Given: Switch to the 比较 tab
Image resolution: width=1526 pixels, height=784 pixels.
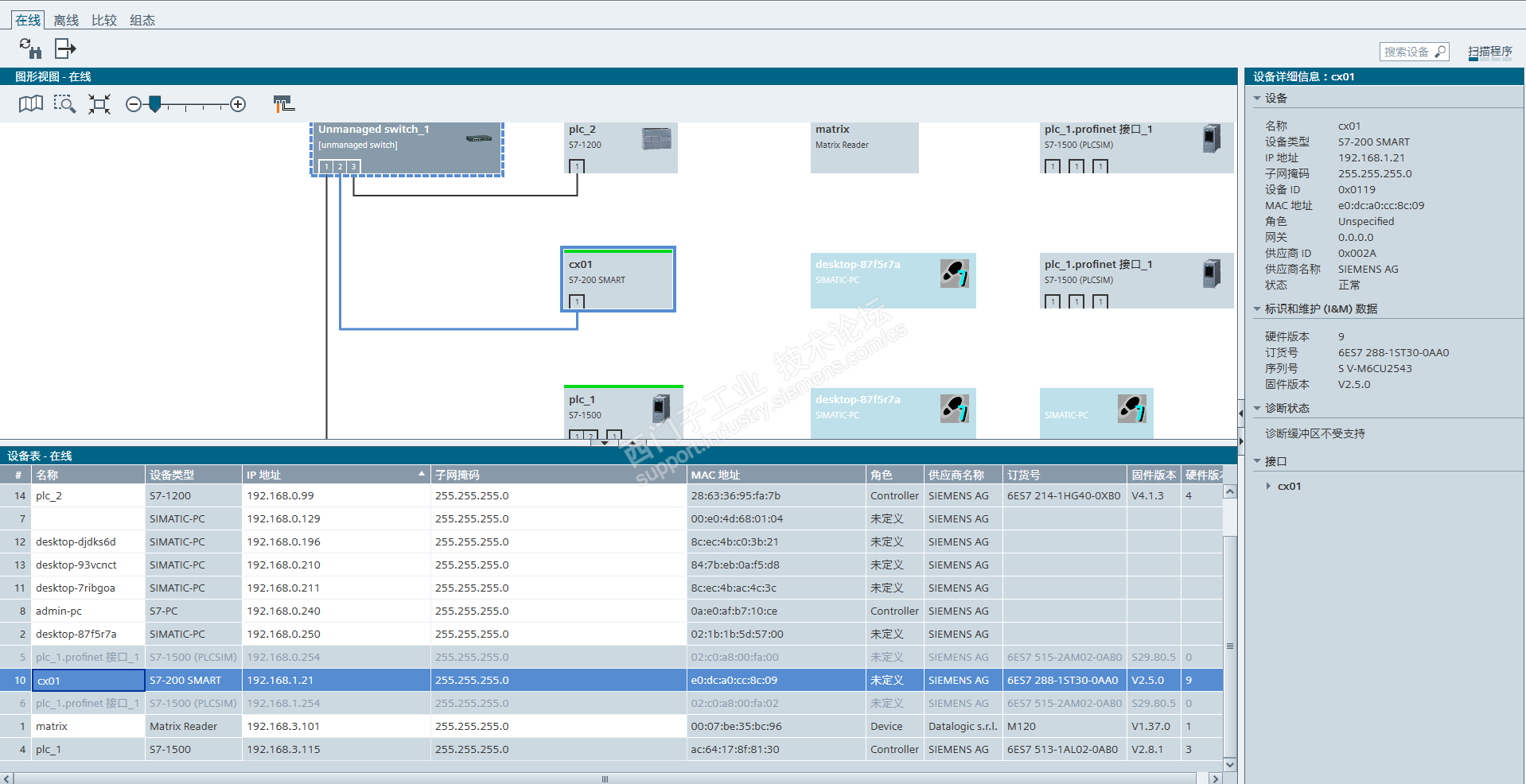Looking at the screenshot, I should pos(104,20).
